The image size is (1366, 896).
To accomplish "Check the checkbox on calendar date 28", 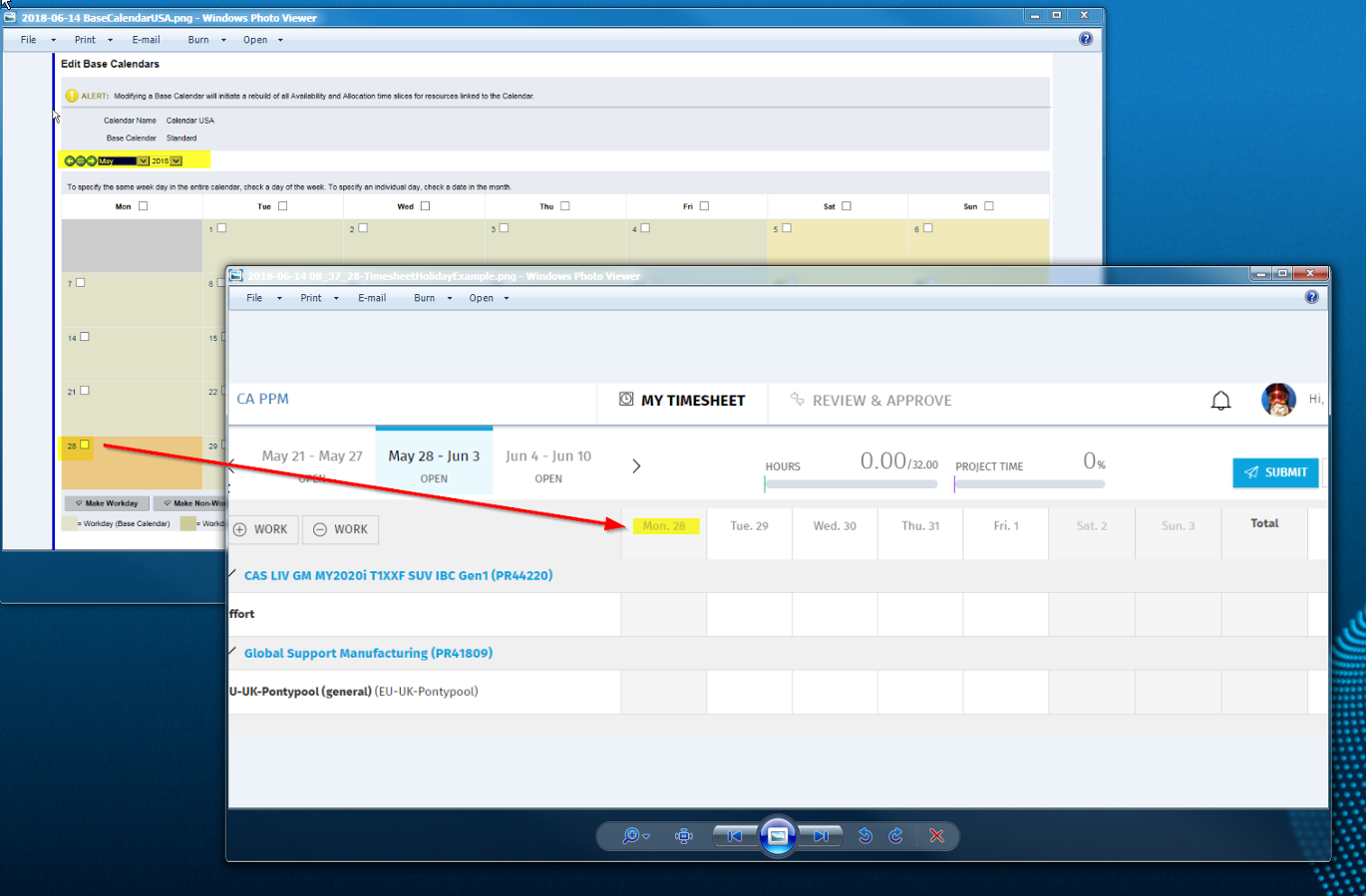I will point(87,446).
